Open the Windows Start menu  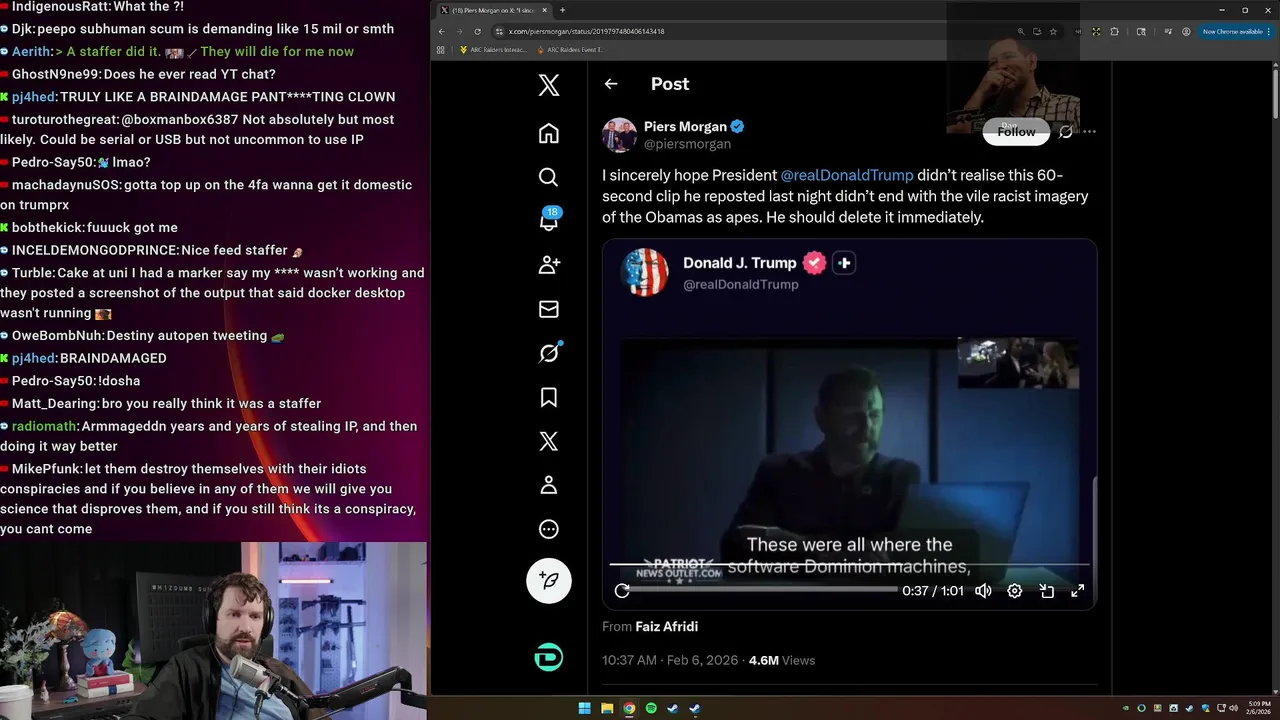(x=584, y=708)
